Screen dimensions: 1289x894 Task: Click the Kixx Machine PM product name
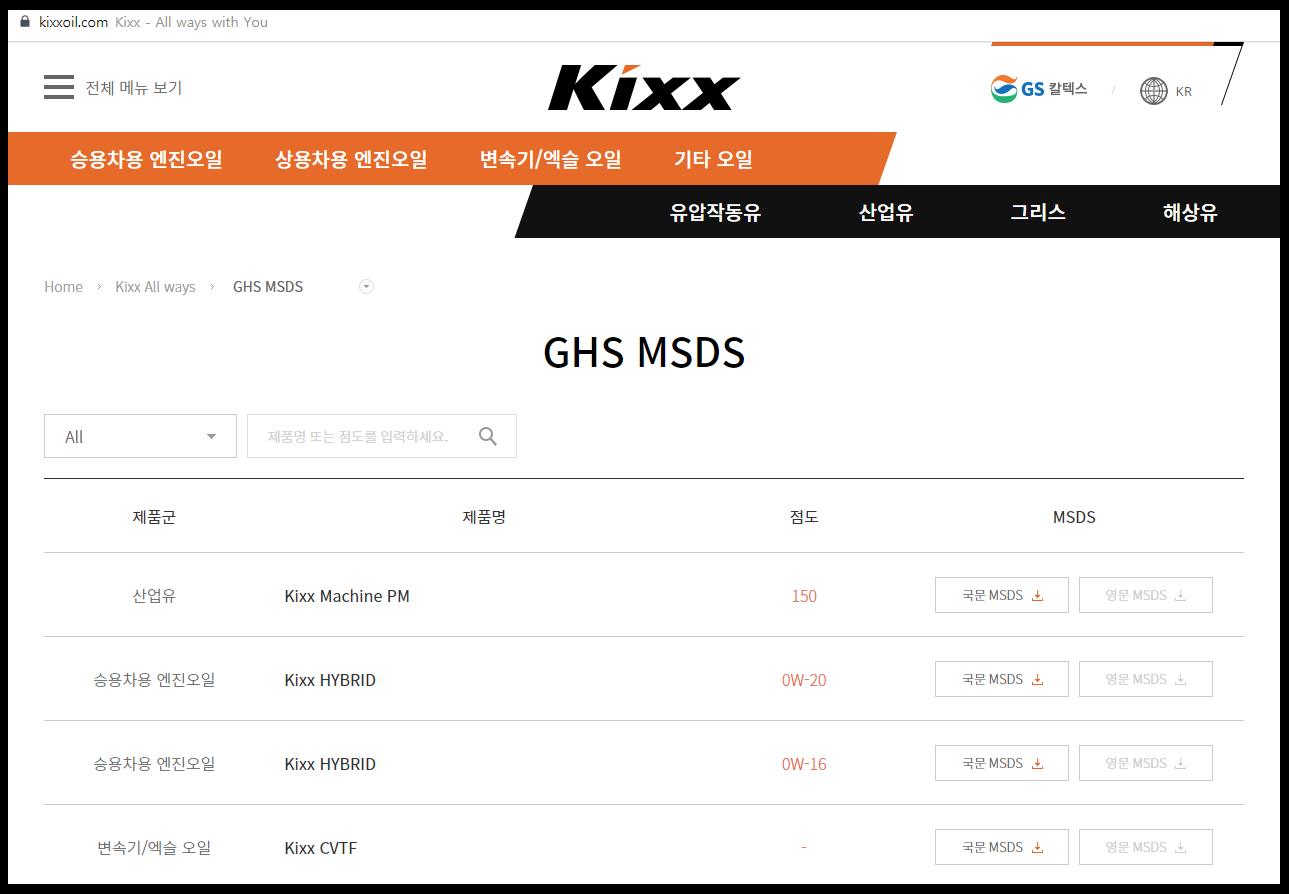[347, 596]
